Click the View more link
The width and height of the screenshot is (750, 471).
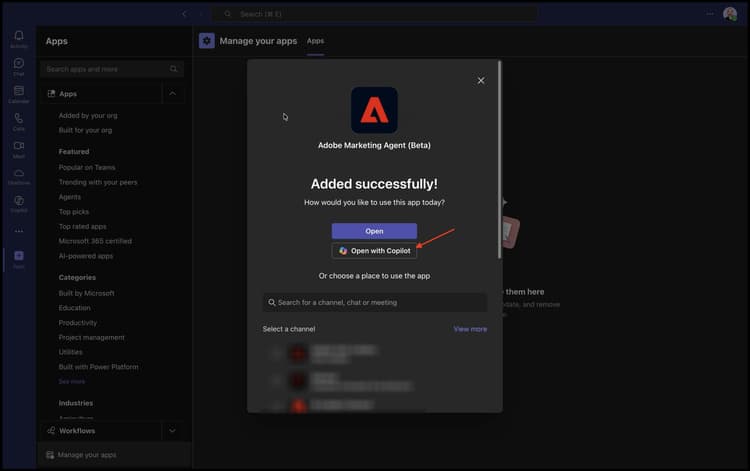click(x=470, y=329)
